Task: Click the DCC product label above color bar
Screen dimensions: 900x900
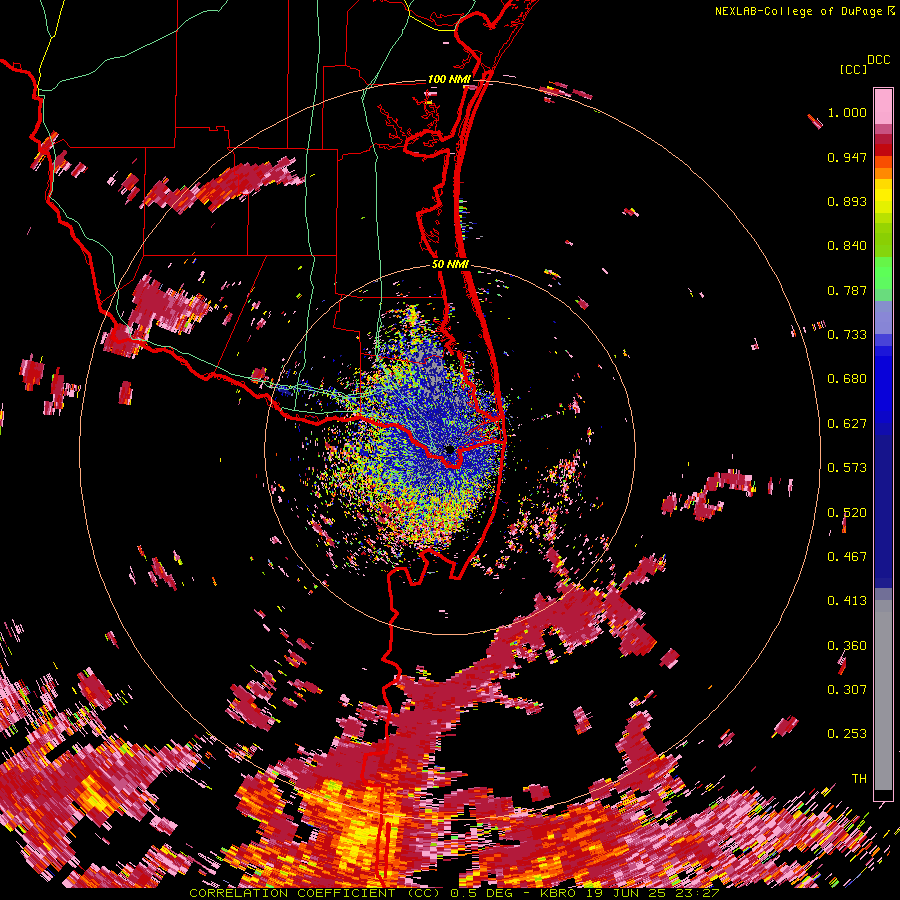Action: (879, 60)
